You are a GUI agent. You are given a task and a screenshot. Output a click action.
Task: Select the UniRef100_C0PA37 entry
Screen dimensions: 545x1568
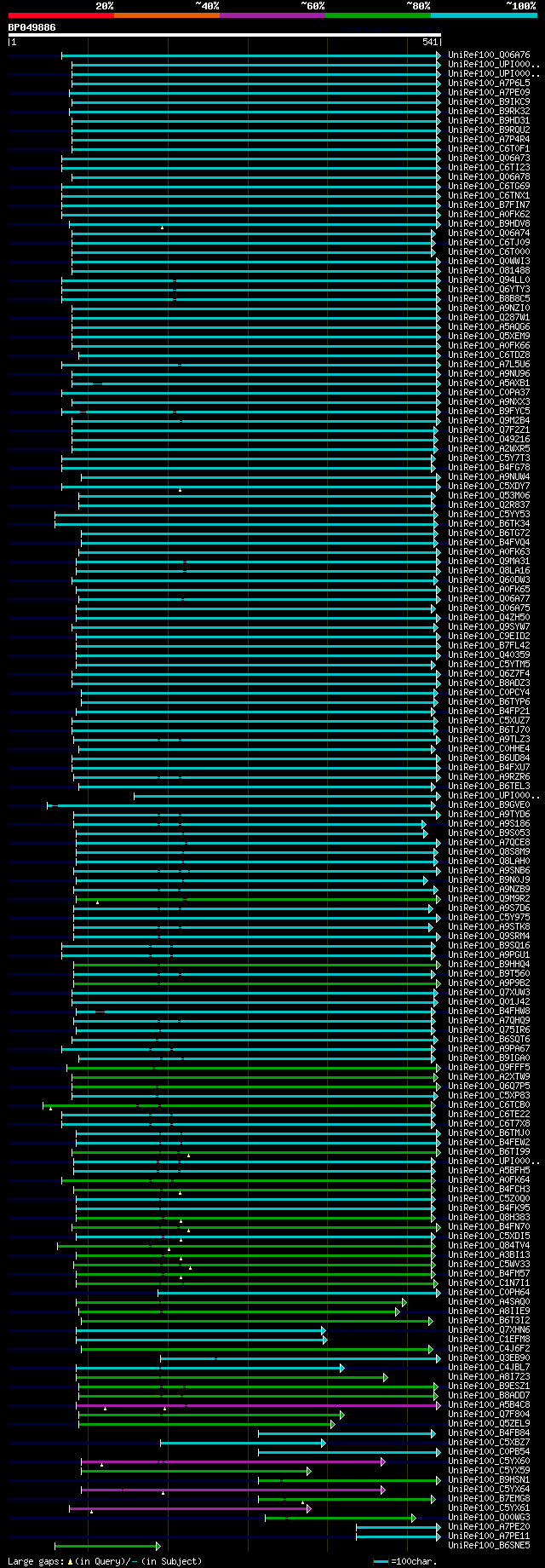coord(489,393)
